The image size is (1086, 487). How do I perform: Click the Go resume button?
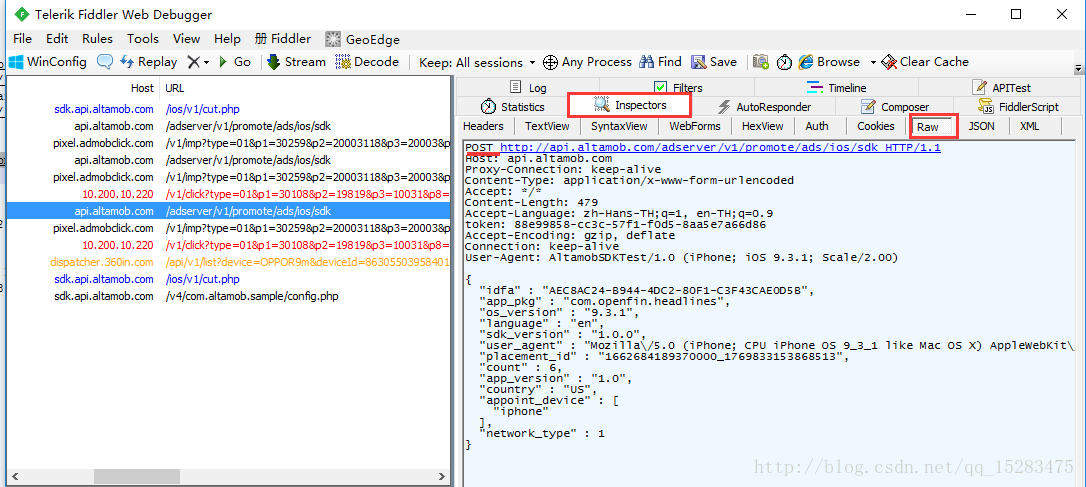click(x=235, y=62)
